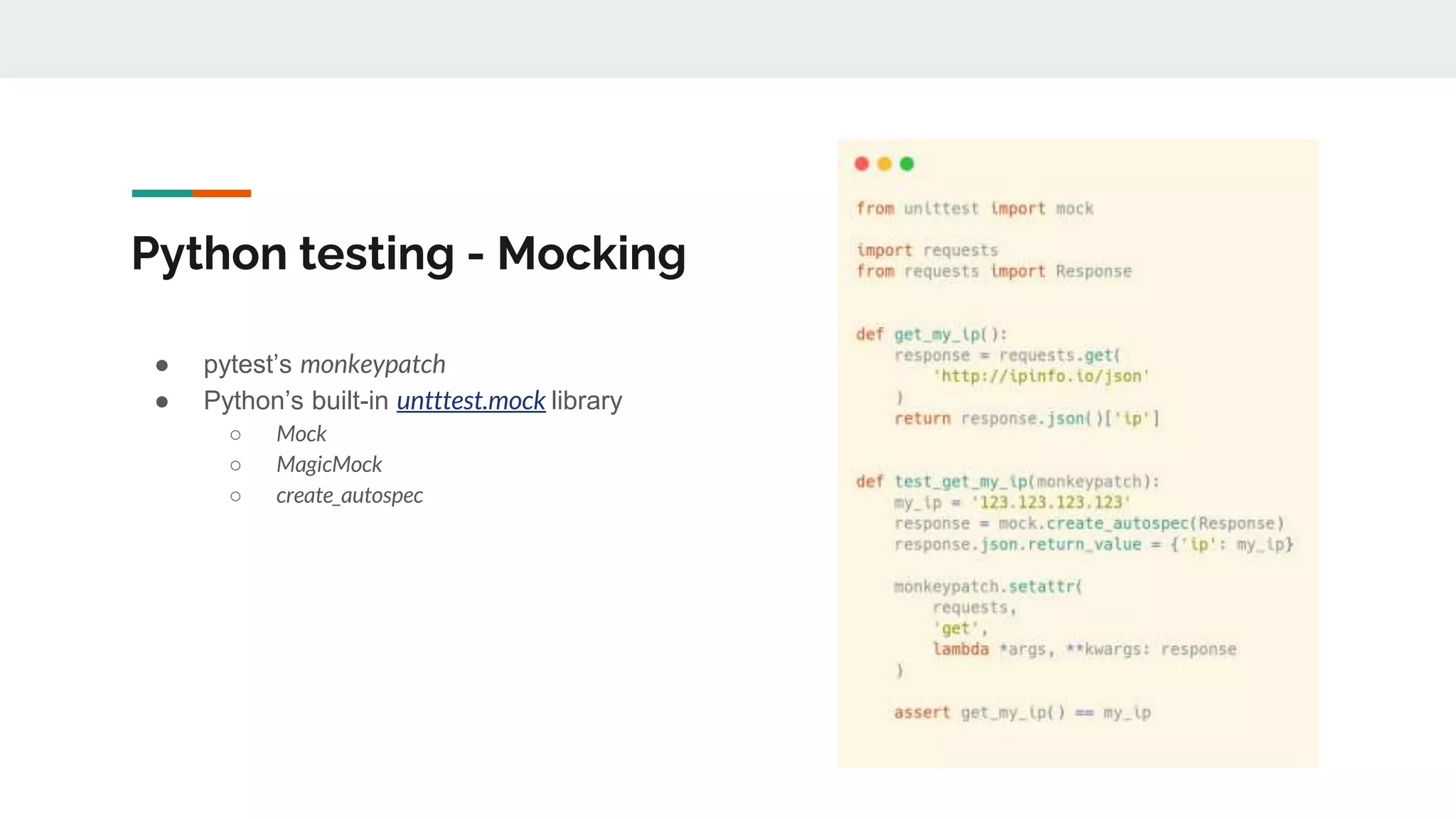The height and width of the screenshot is (819, 1456).
Task: Click the green dot in code window
Action: coord(907,164)
